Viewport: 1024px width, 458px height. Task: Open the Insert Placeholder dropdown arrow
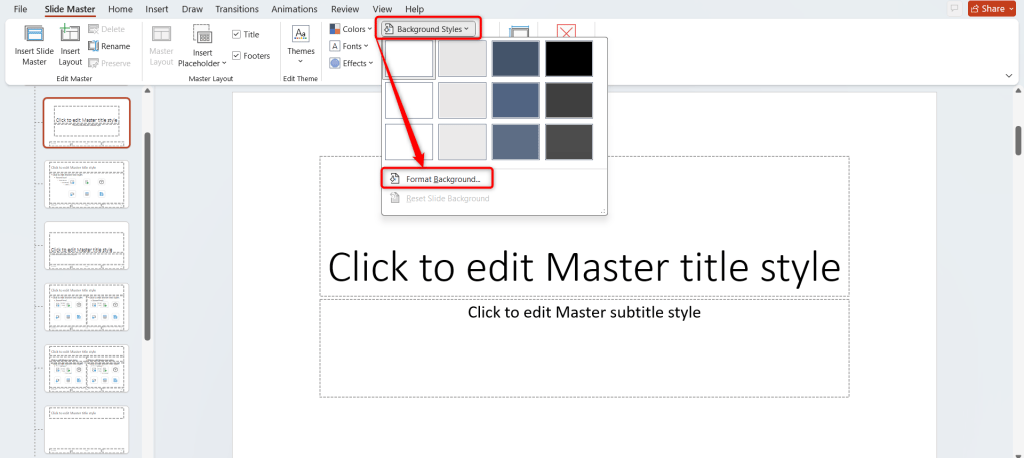pos(225,63)
